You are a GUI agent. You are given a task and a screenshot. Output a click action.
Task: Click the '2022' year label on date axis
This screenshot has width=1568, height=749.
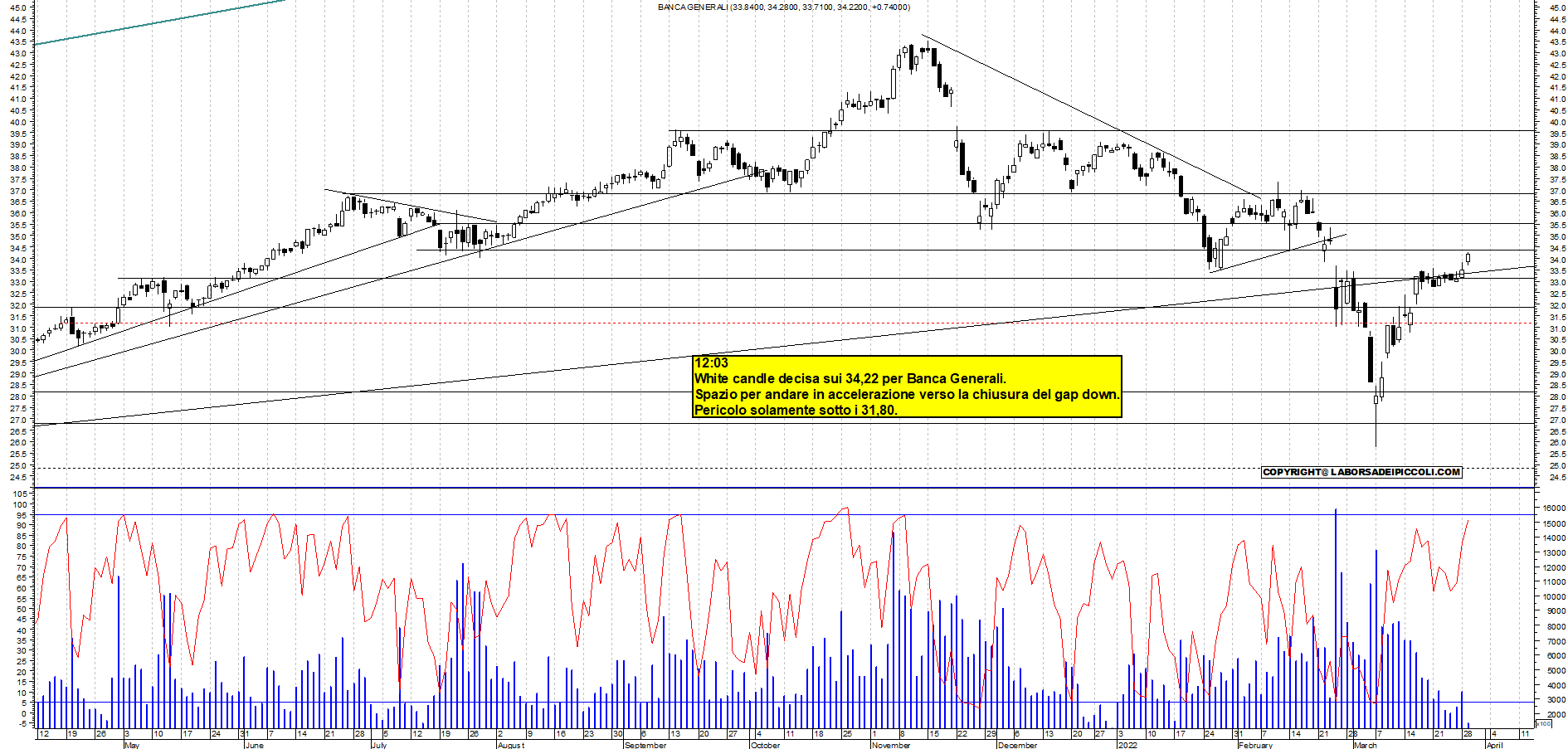(1127, 745)
